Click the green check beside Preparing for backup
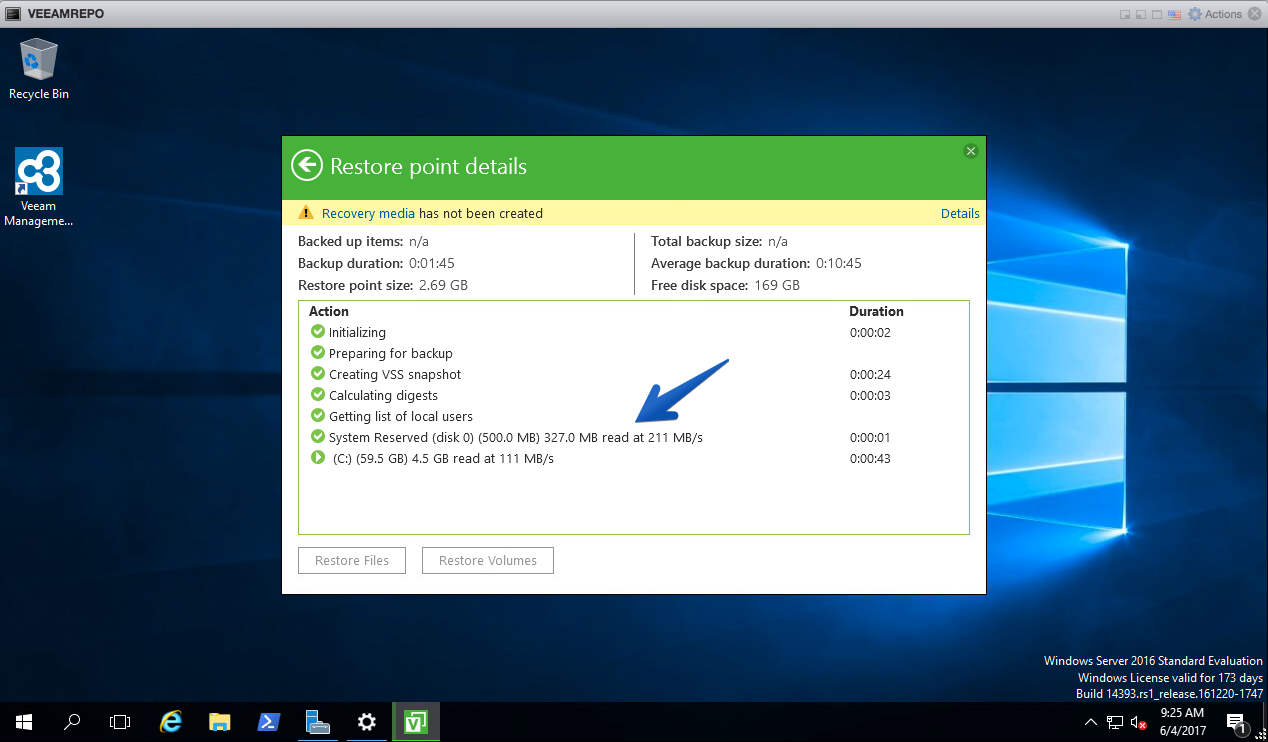This screenshot has width=1268, height=742. coord(318,352)
